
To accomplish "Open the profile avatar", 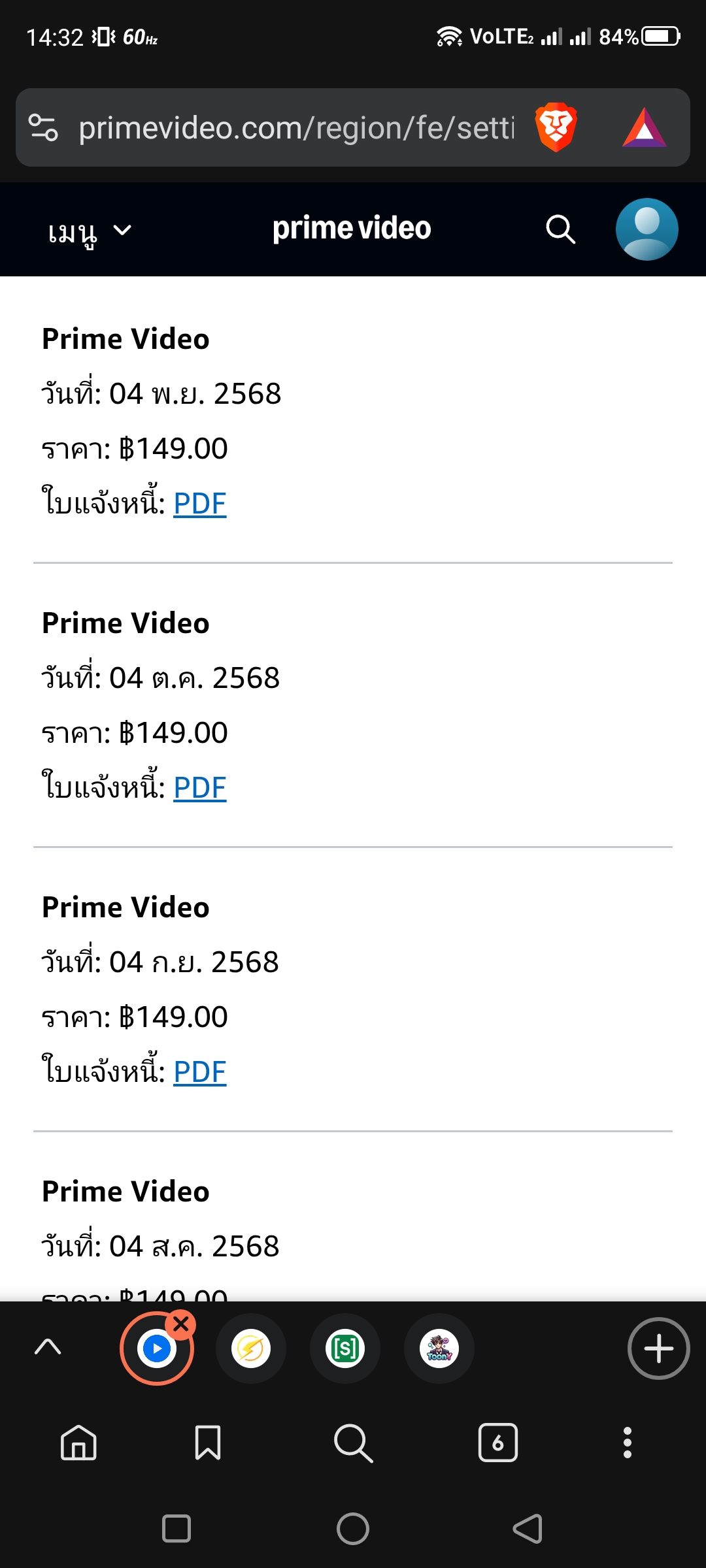I will pos(647,229).
